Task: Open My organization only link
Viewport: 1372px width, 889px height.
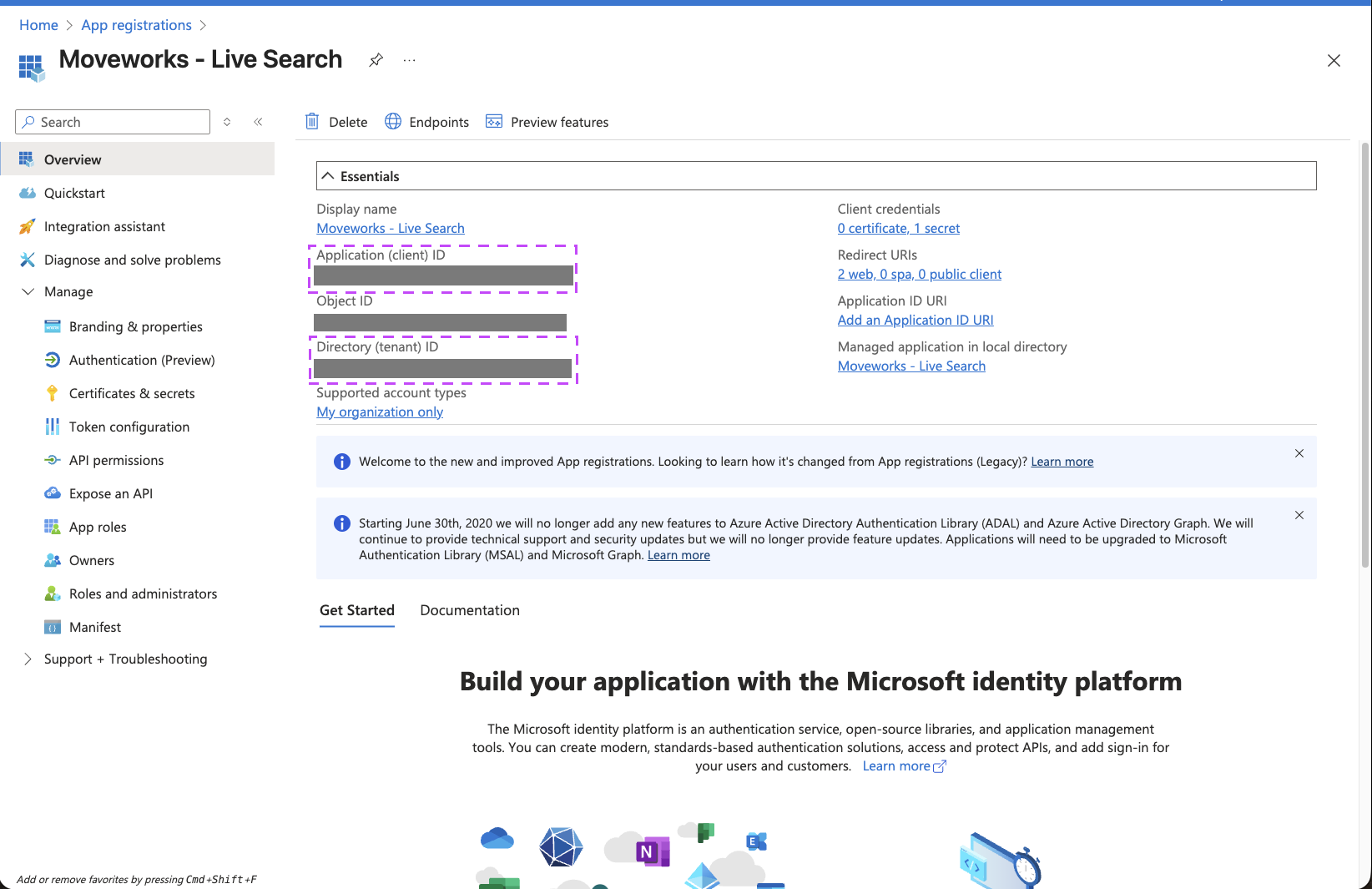Action: 380,412
